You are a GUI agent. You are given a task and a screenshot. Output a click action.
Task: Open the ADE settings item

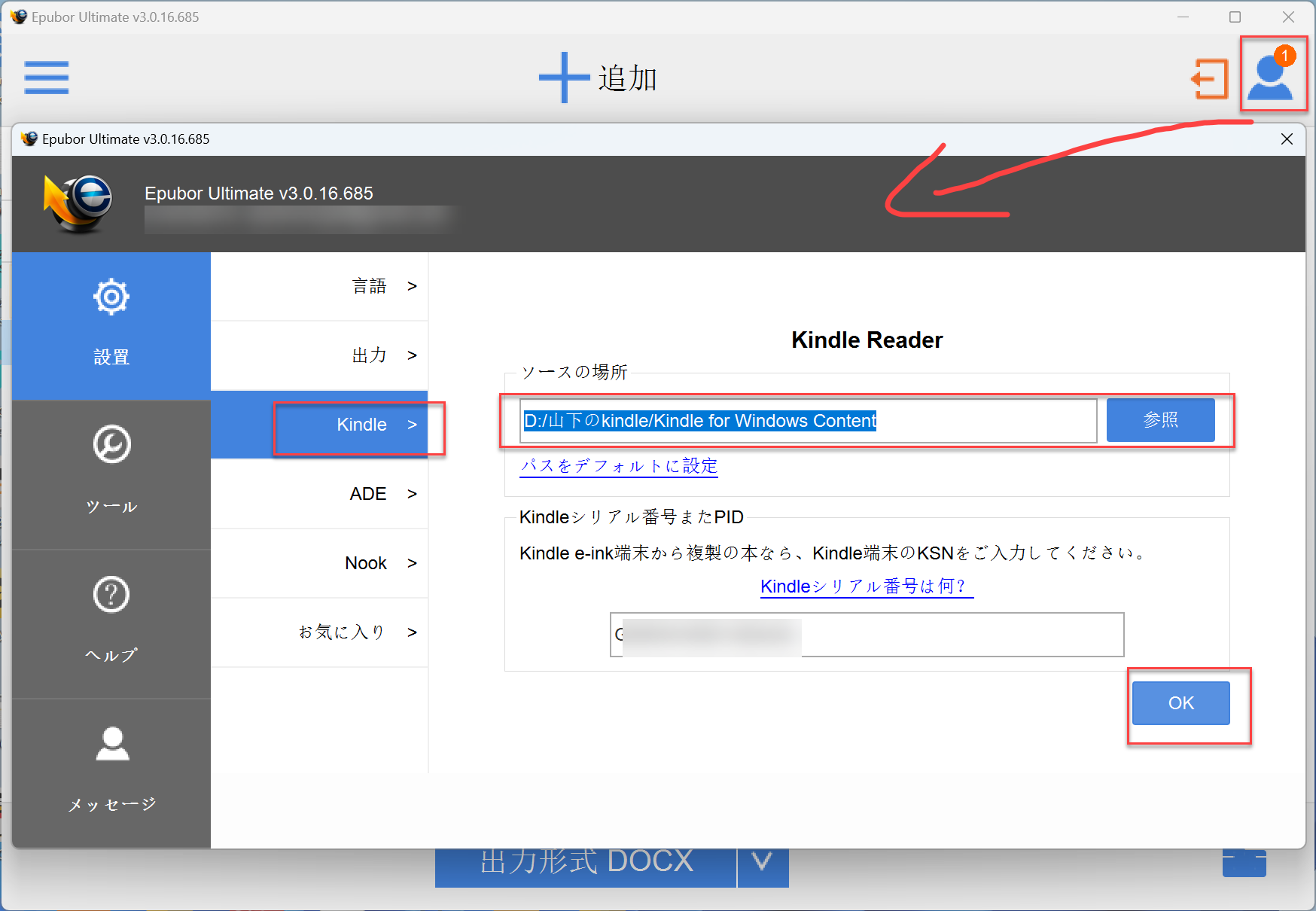pos(319,494)
